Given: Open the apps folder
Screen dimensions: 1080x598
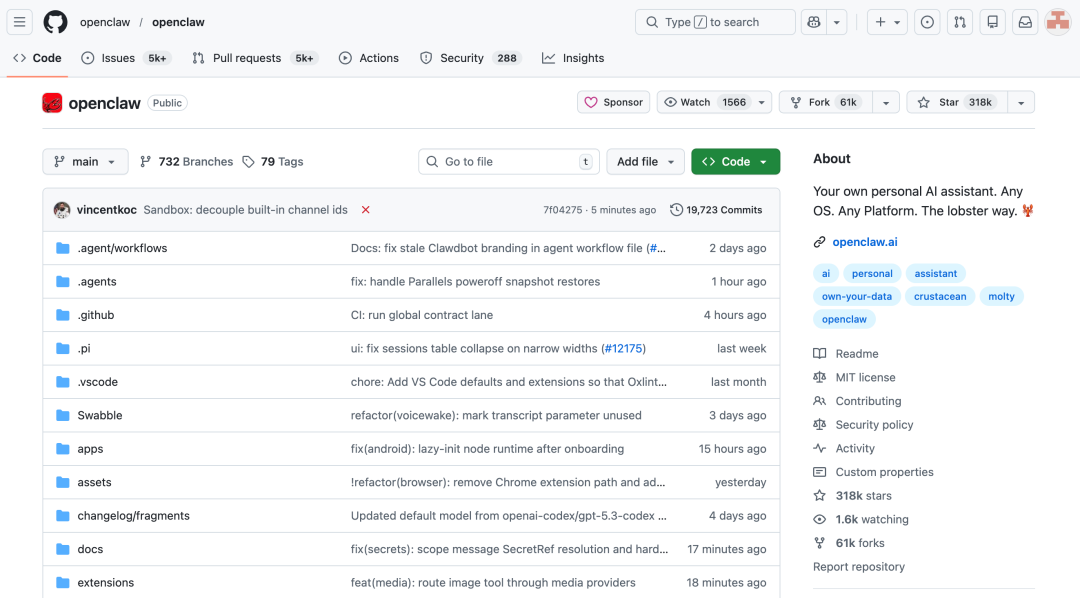Looking at the screenshot, I should click(90, 448).
